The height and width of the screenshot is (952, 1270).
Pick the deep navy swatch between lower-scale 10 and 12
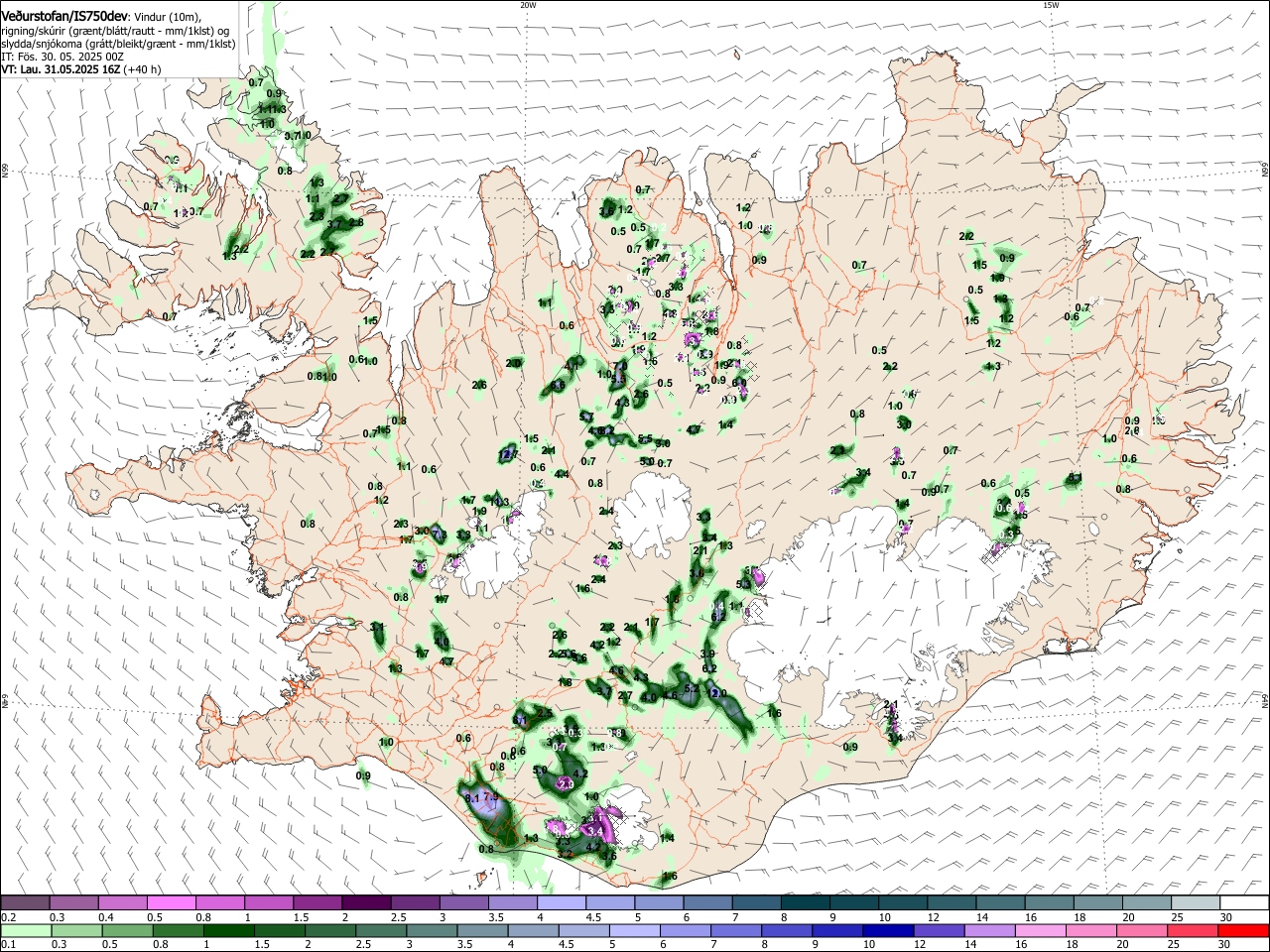pos(886,930)
